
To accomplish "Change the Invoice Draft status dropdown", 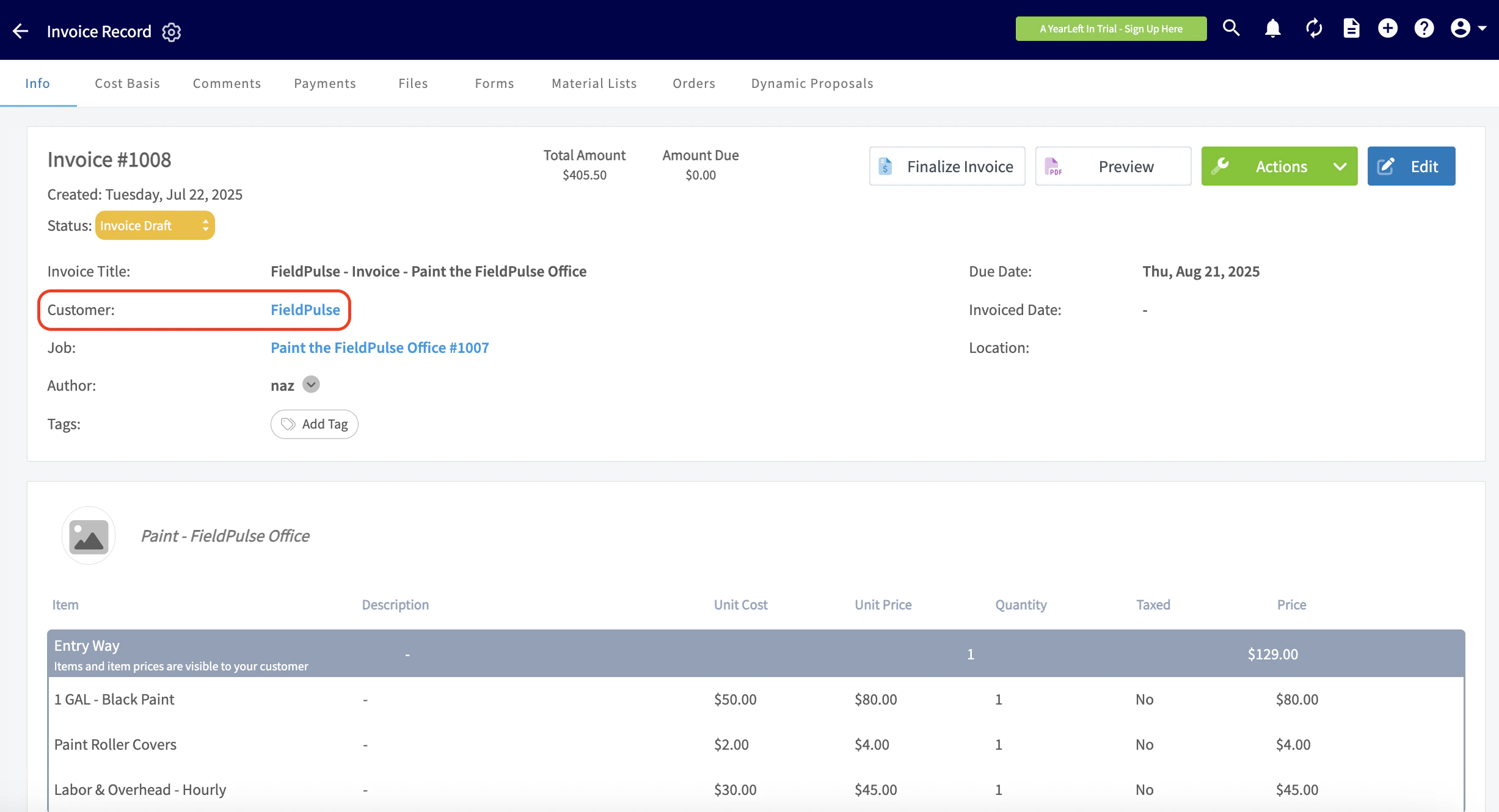I will click(155, 225).
